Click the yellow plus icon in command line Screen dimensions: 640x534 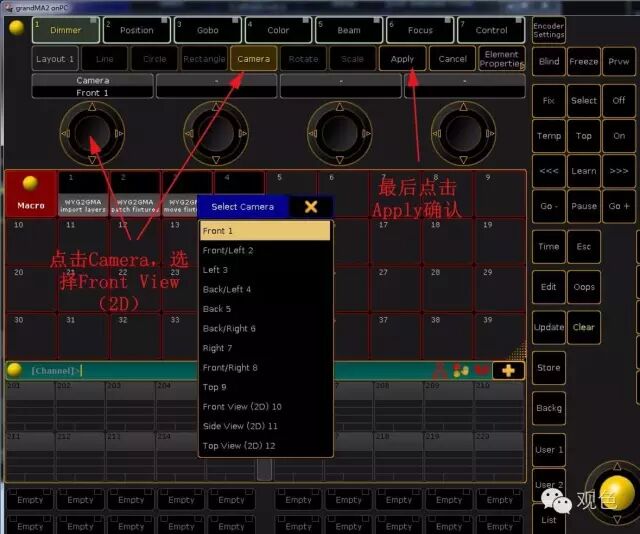[508, 371]
